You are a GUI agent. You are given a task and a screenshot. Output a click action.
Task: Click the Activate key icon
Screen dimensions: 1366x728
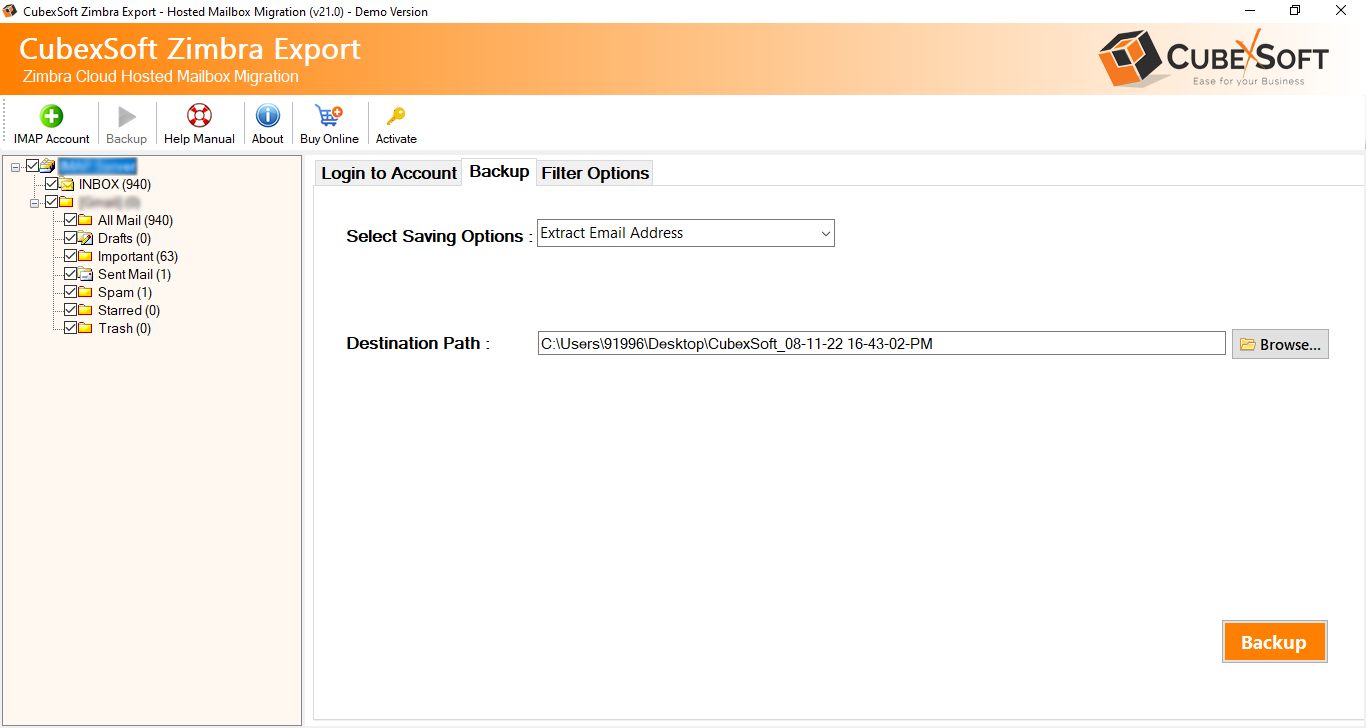[x=396, y=116]
